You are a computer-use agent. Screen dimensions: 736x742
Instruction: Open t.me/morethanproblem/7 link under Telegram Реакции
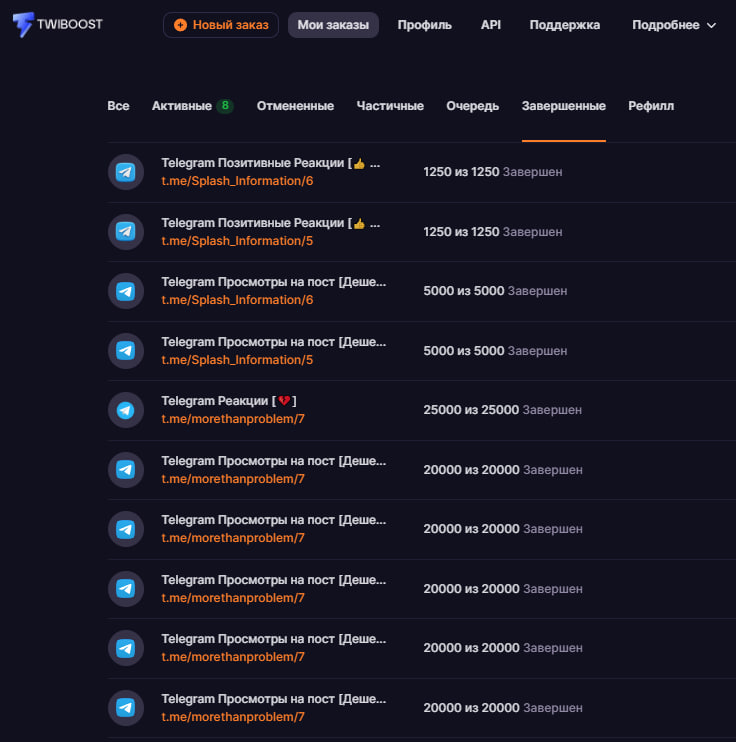pyautogui.click(x=233, y=419)
